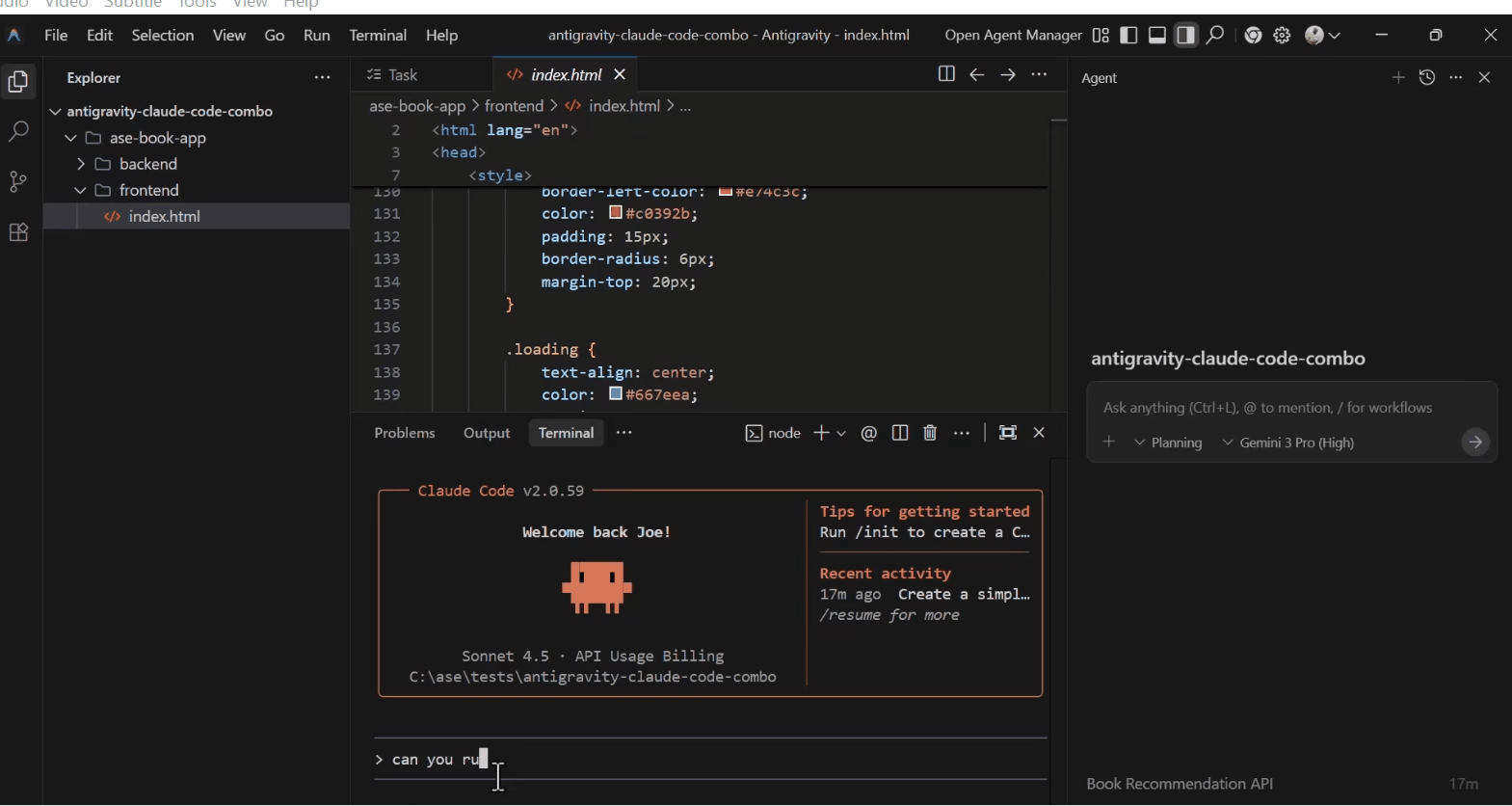
Task: Start a new Agent conversation
Action: pyautogui.click(x=1398, y=78)
